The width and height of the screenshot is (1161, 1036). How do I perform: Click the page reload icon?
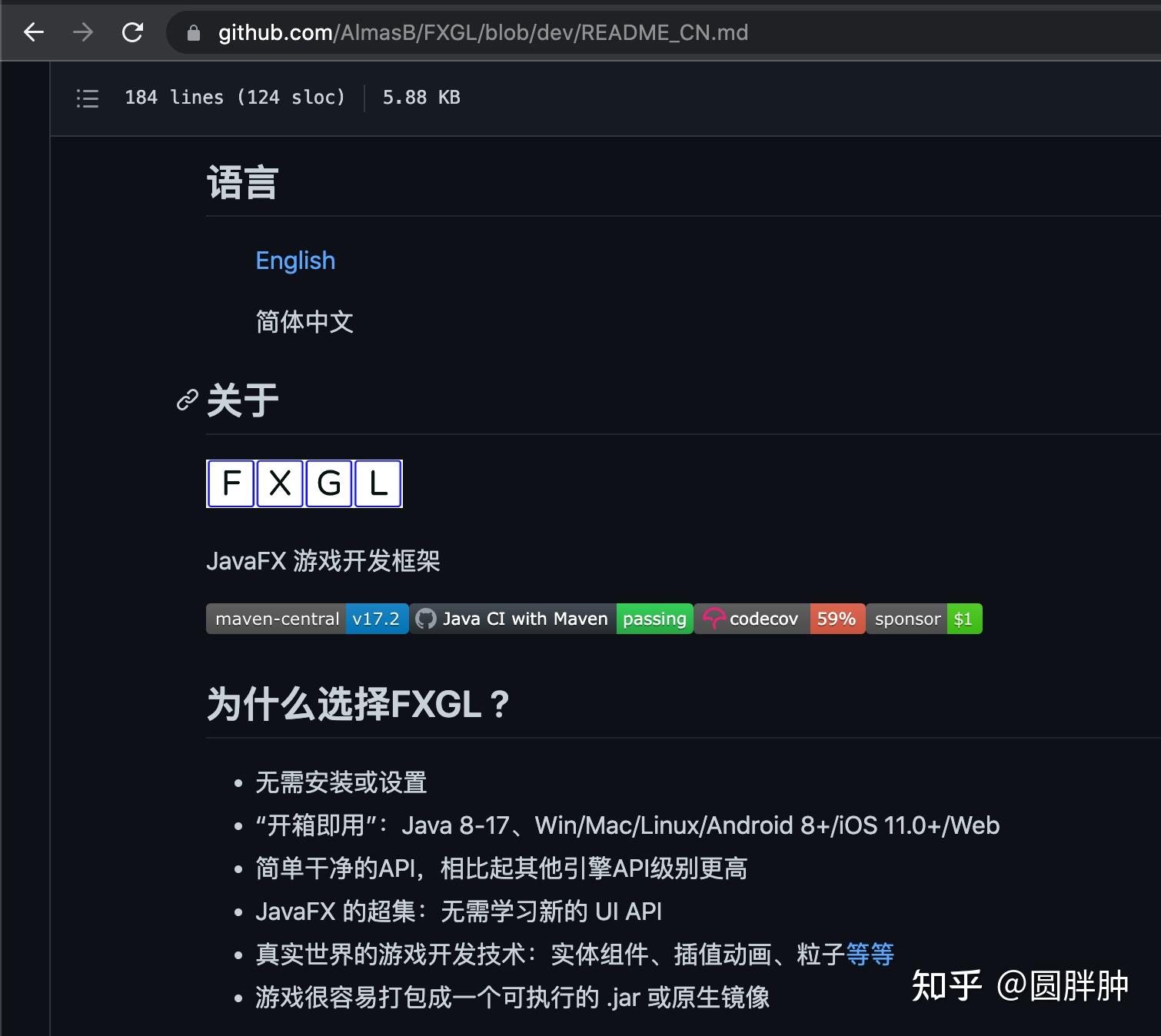click(x=132, y=32)
